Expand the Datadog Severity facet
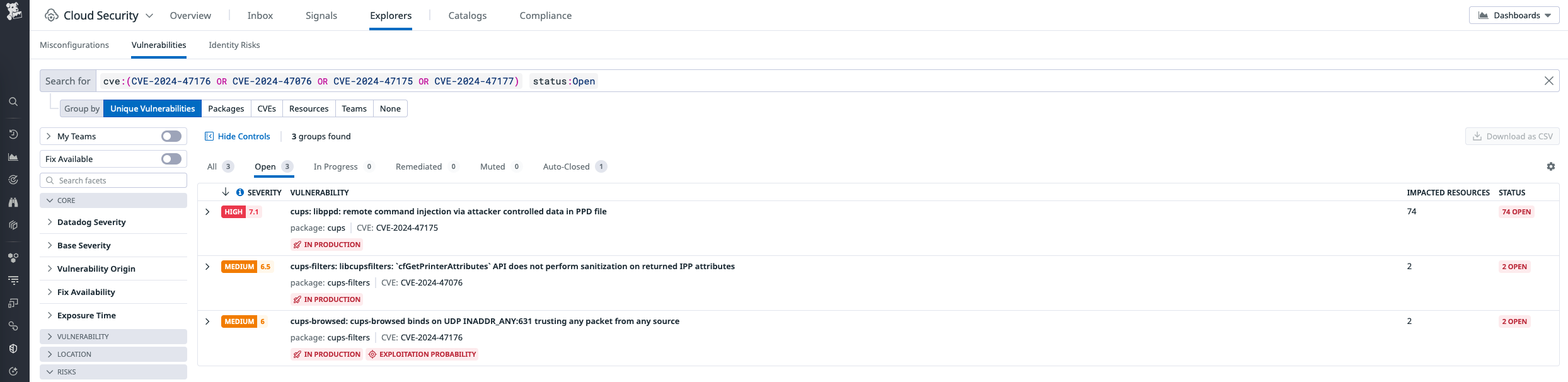The height and width of the screenshot is (382, 1568). [x=91, y=222]
